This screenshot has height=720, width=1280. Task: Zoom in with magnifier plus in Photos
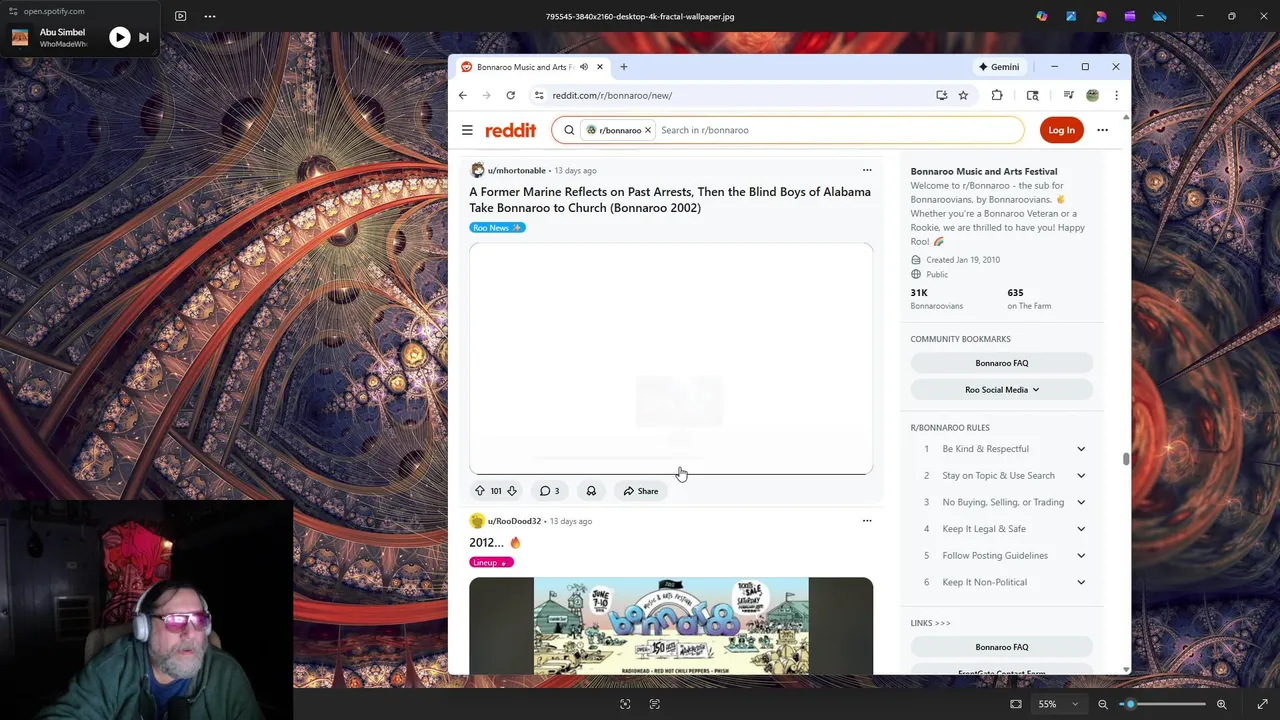point(1222,704)
